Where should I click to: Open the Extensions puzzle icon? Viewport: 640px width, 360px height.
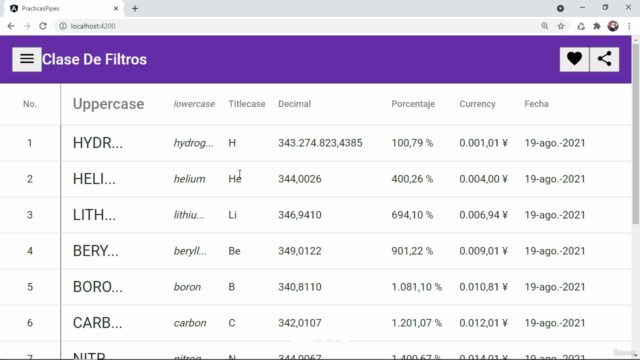pyautogui.click(x=597, y=26)
